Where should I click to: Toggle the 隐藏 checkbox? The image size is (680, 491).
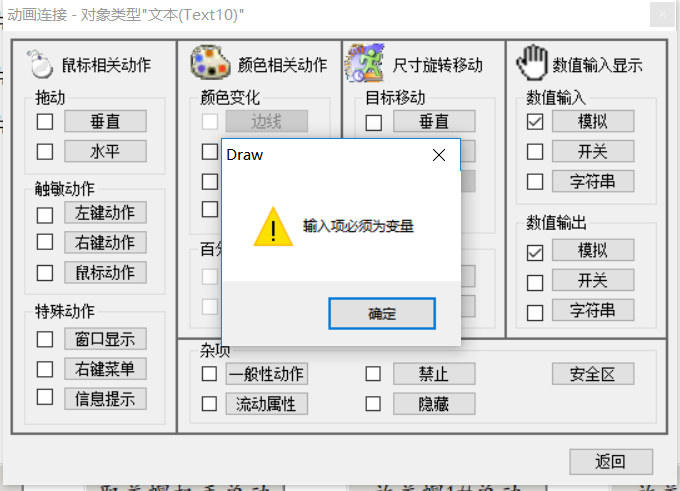click(373, 404)
